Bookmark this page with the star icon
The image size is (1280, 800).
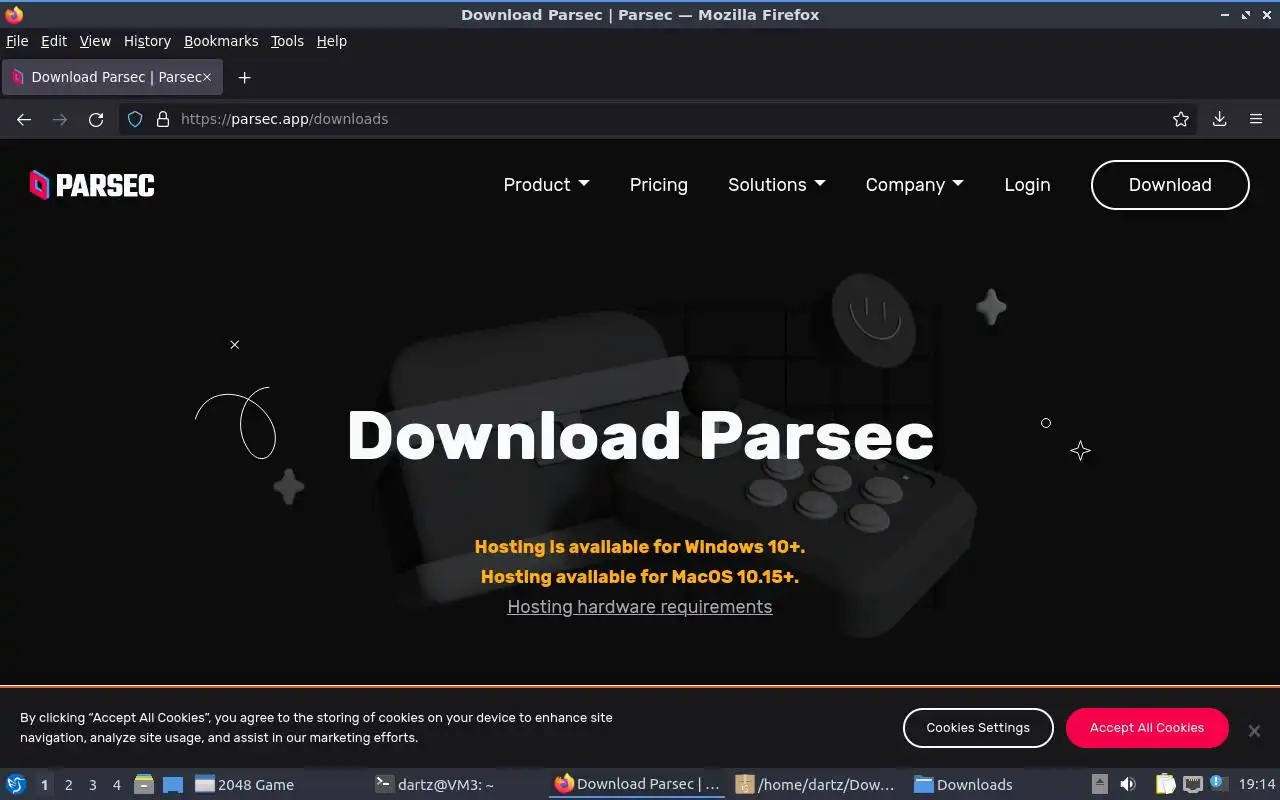pos(1181,119)
